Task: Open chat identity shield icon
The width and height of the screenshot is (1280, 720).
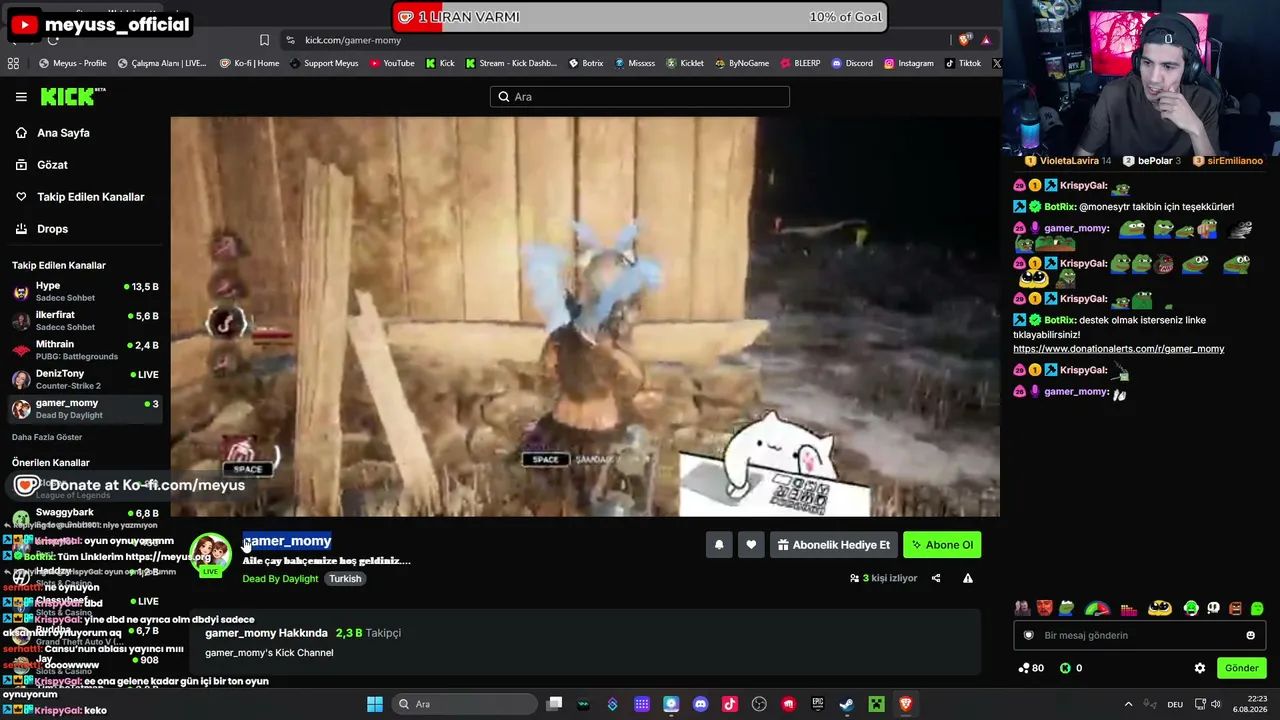Action: click(x=1028, y=635)
